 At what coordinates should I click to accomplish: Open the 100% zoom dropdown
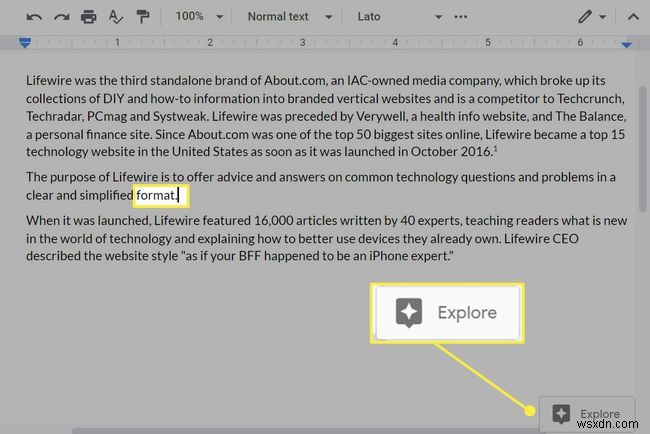[x=199, y=17]
